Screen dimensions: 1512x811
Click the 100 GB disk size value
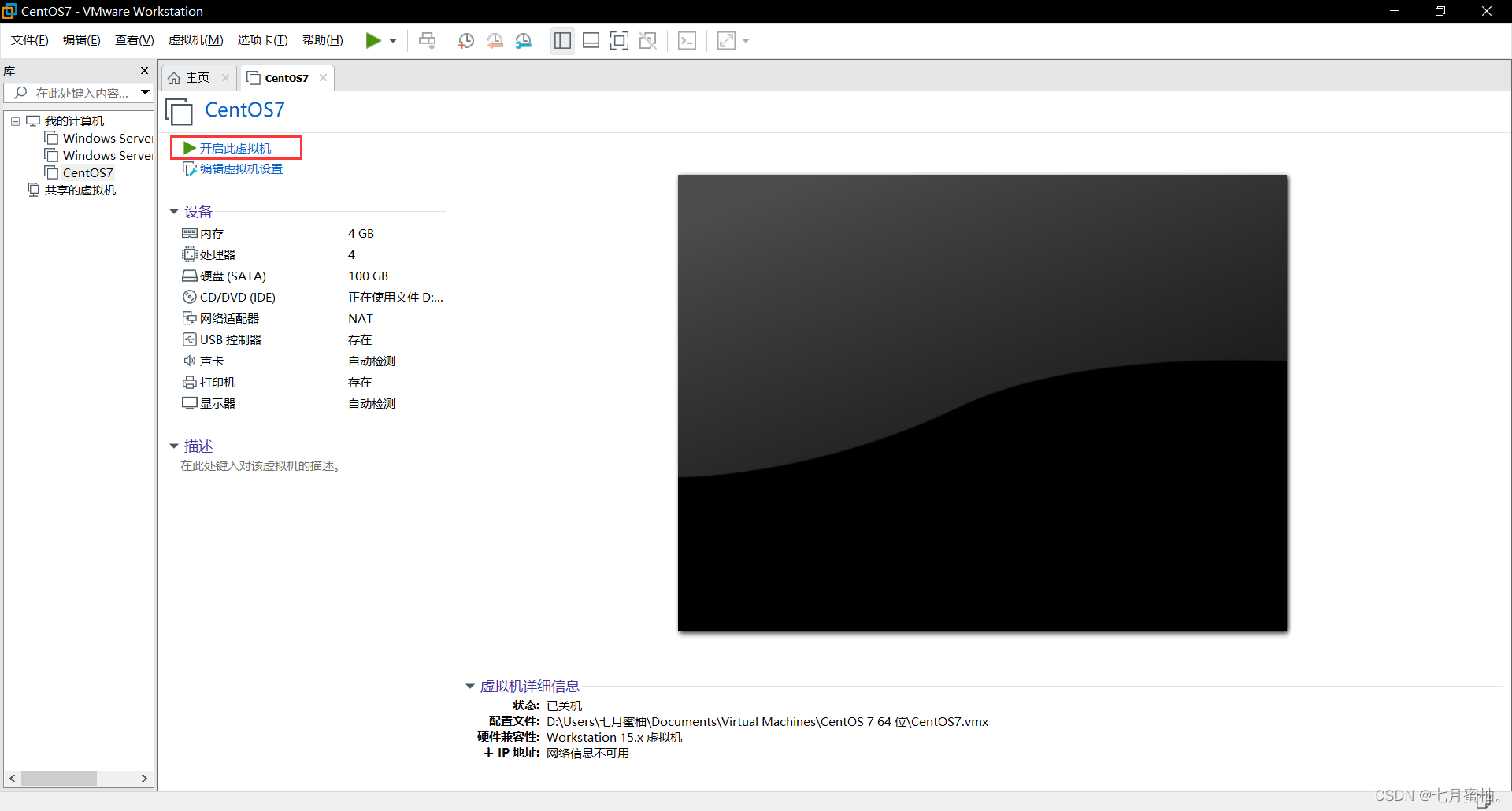click(x=369, y=276)
